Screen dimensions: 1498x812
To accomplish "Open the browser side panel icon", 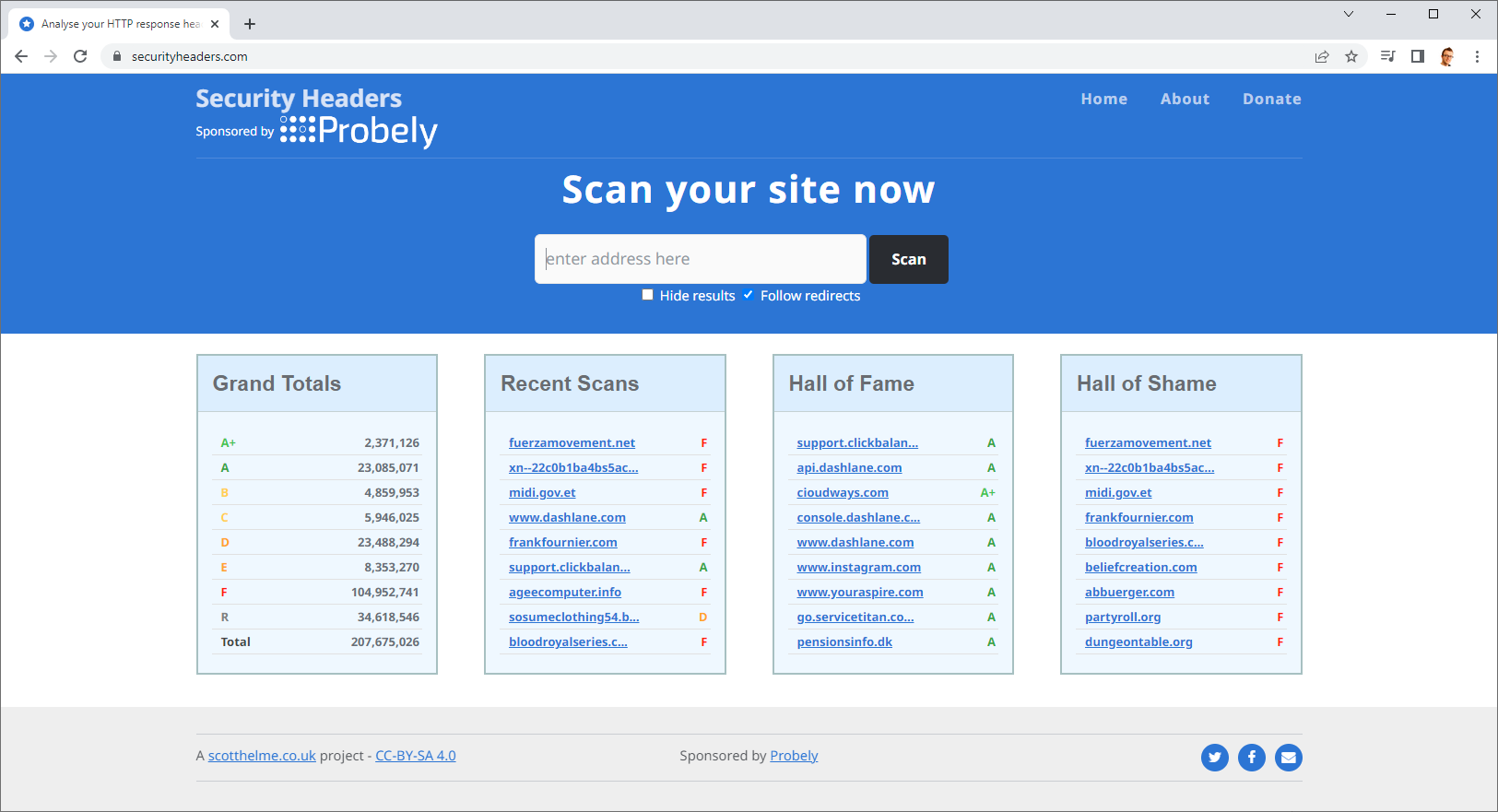I will coord(1418,56).
